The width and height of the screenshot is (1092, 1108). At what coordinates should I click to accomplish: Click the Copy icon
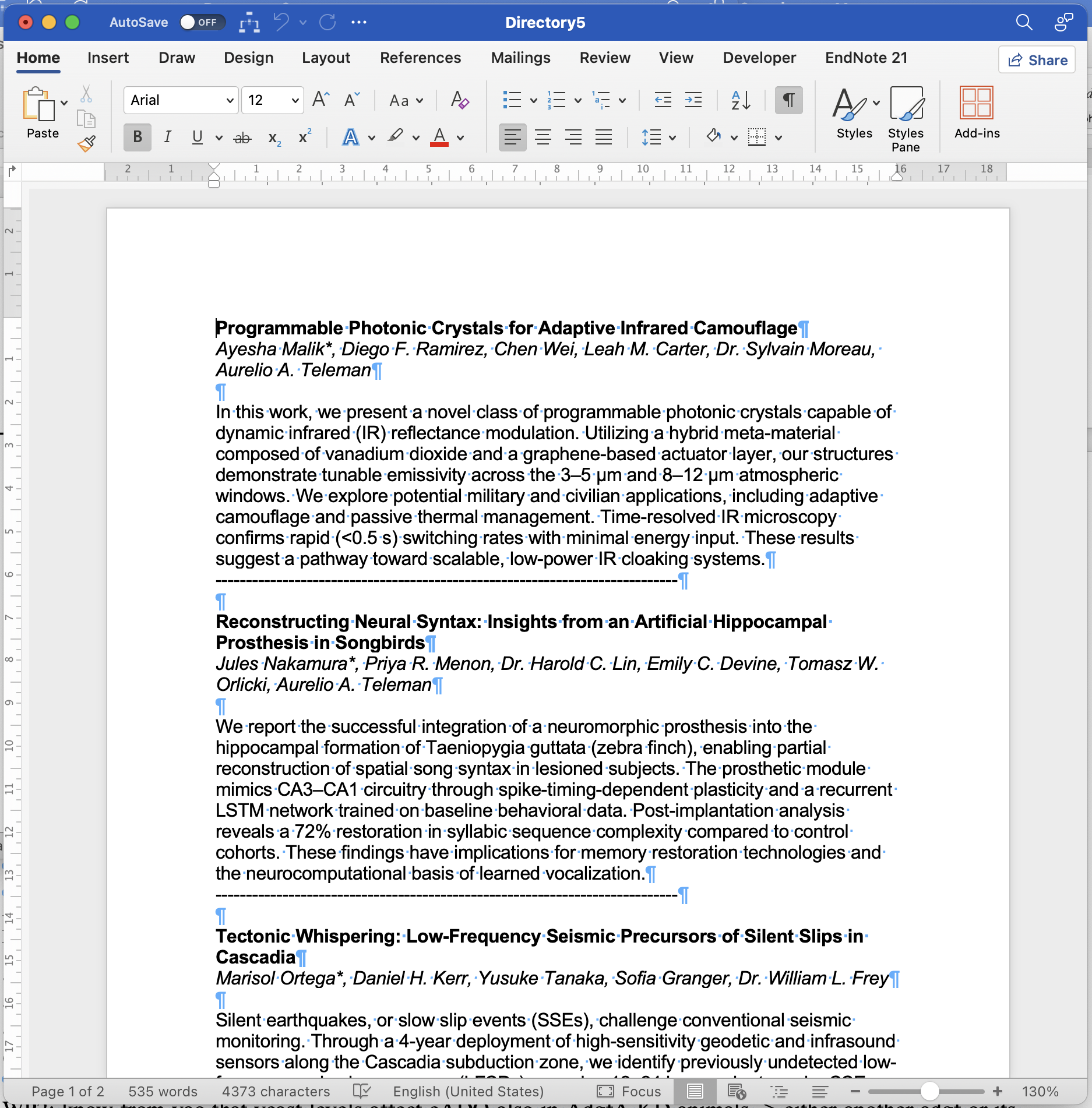86,119
